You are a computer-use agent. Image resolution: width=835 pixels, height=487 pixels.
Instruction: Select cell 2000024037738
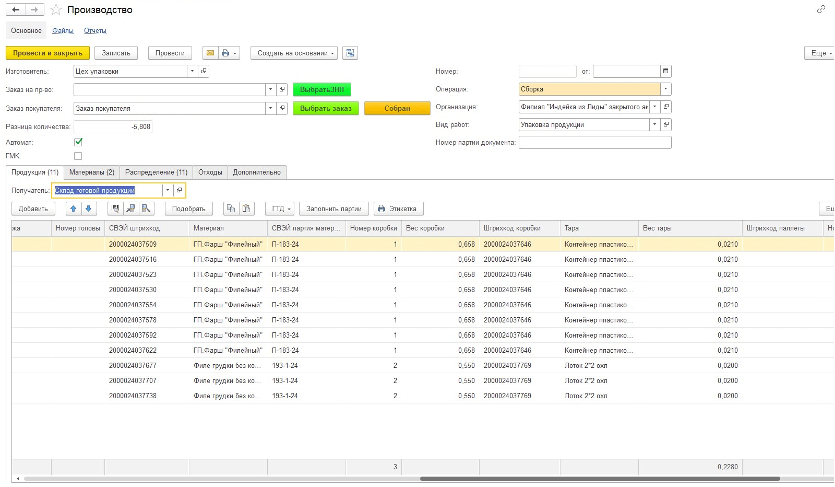146,396
